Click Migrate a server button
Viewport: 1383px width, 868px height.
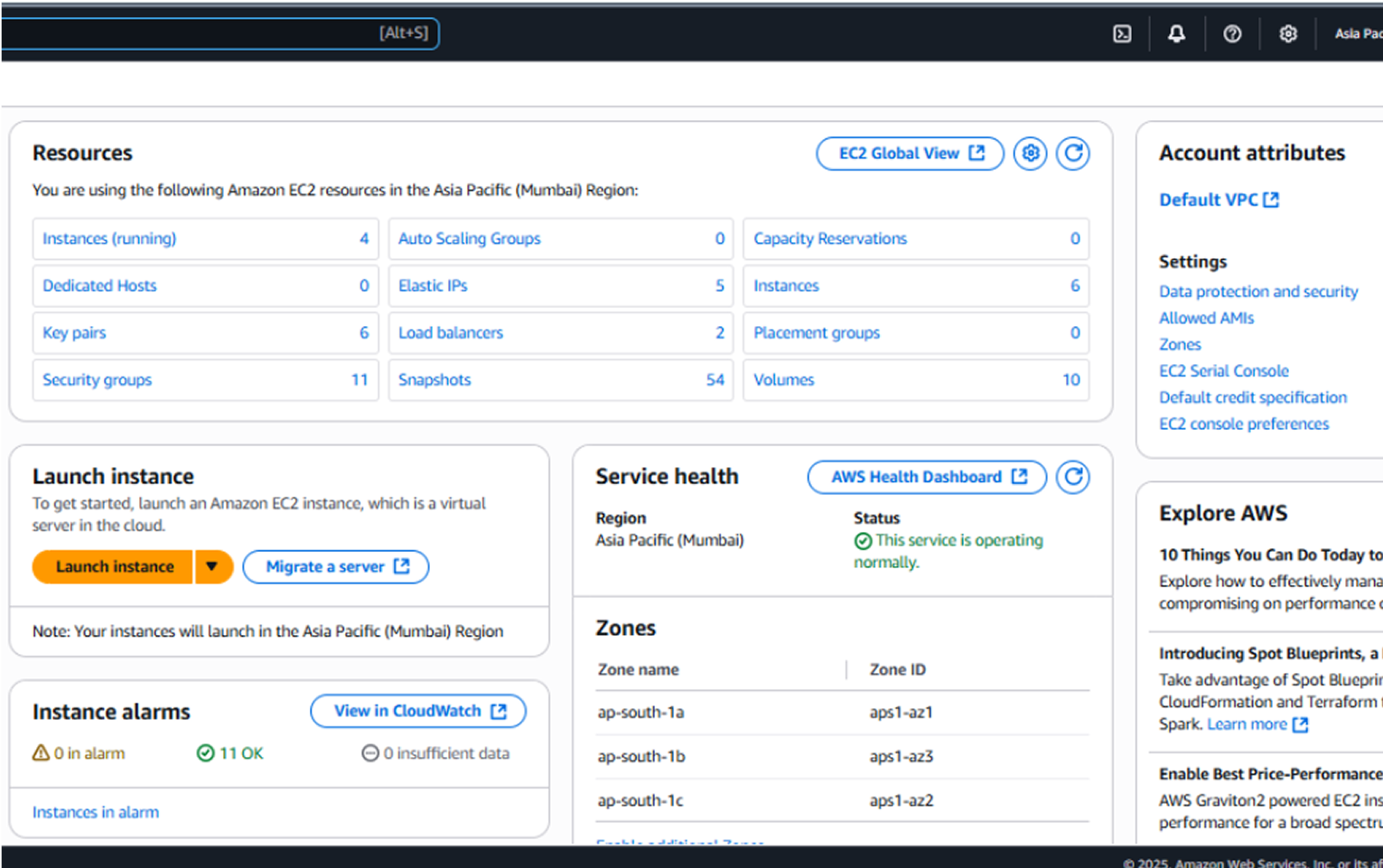[x=336, y=567]
